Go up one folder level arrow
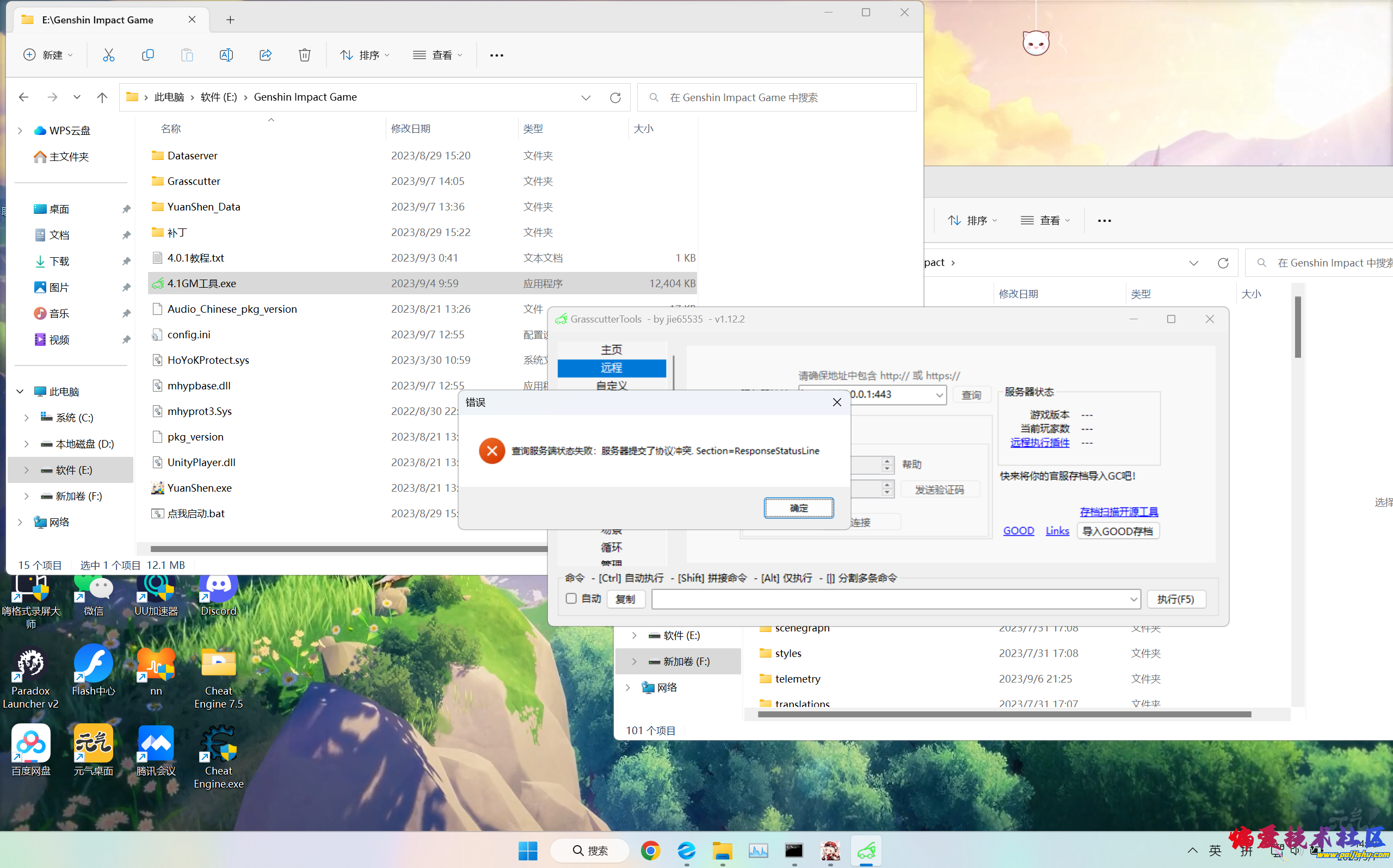 click(102, 97)
